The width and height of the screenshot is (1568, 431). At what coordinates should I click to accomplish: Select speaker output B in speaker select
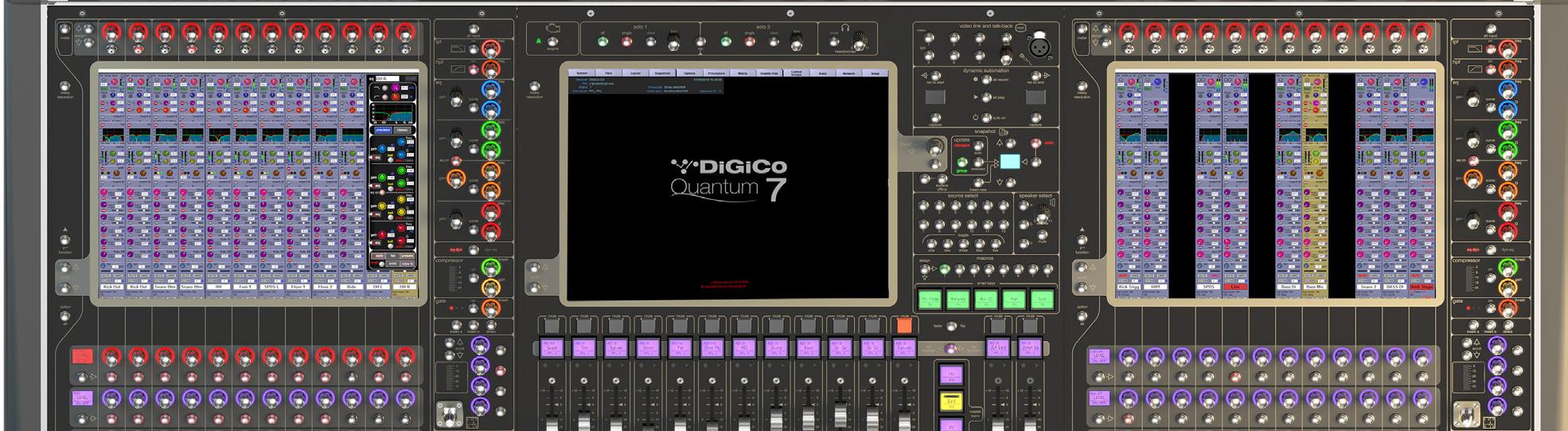pyautogui.click(x=1023, y=225)
